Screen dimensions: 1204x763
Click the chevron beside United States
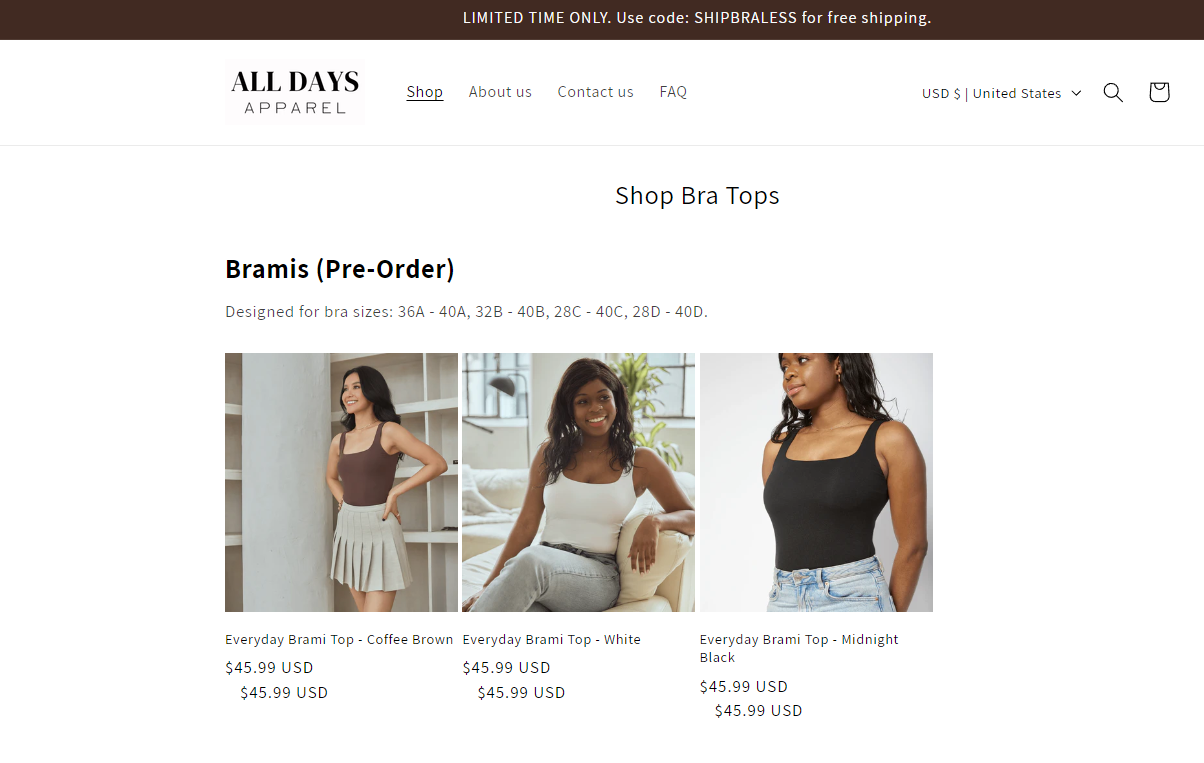click(1076, 93)
